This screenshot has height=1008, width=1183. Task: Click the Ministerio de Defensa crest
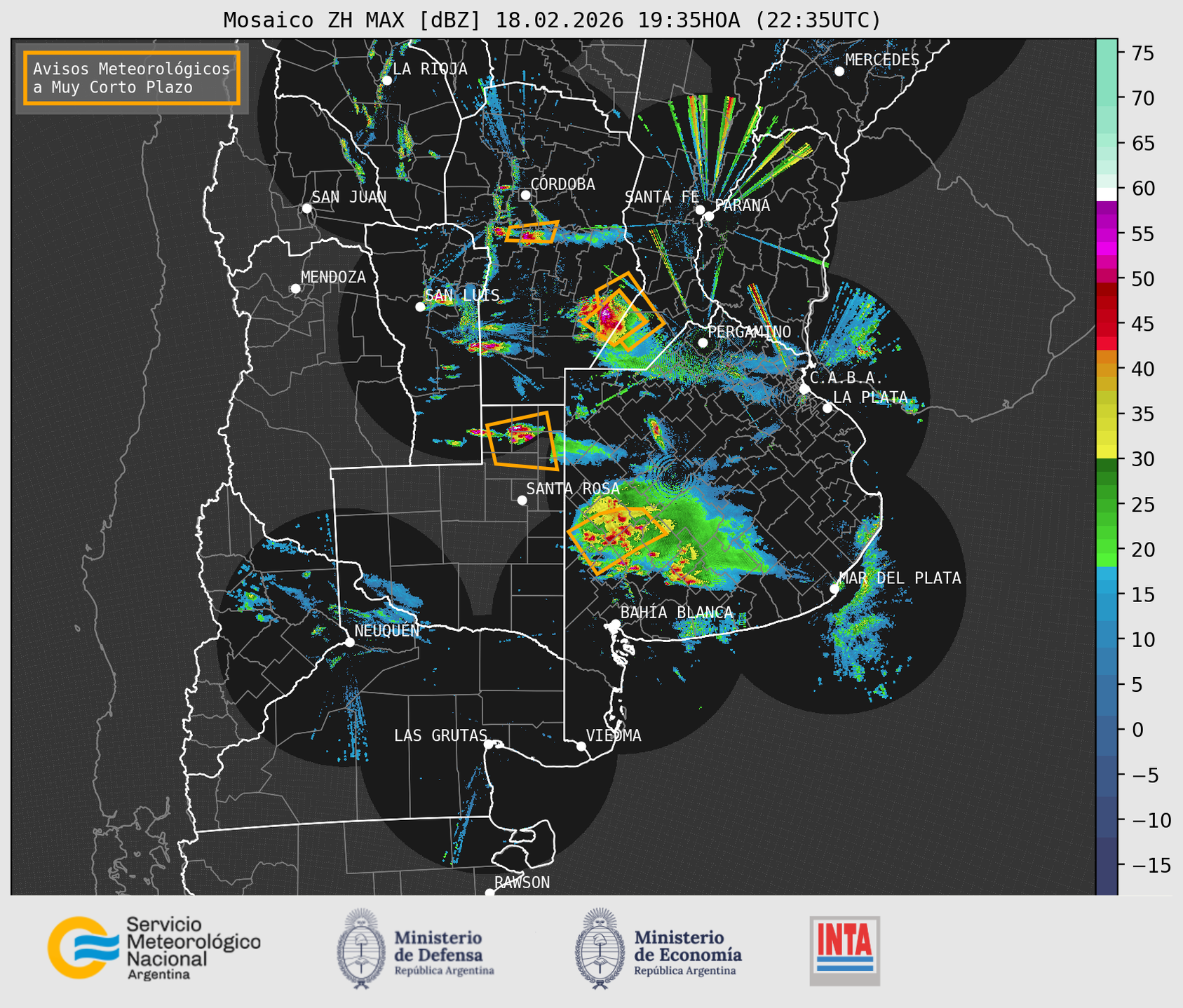pos(361,948)
